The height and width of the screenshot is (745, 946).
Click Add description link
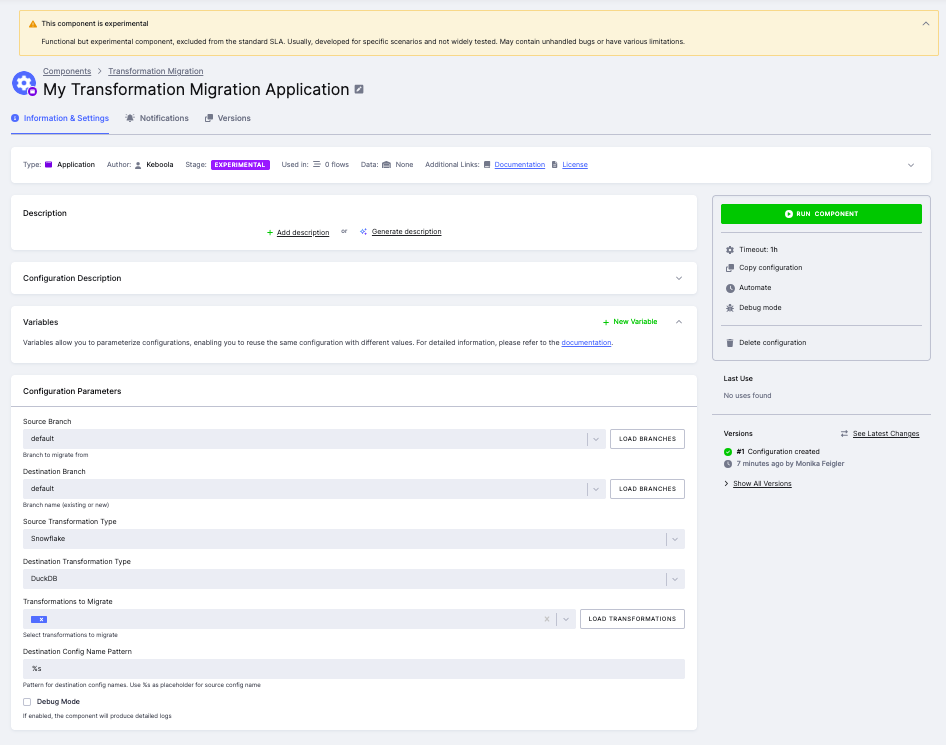pos(303,232)
